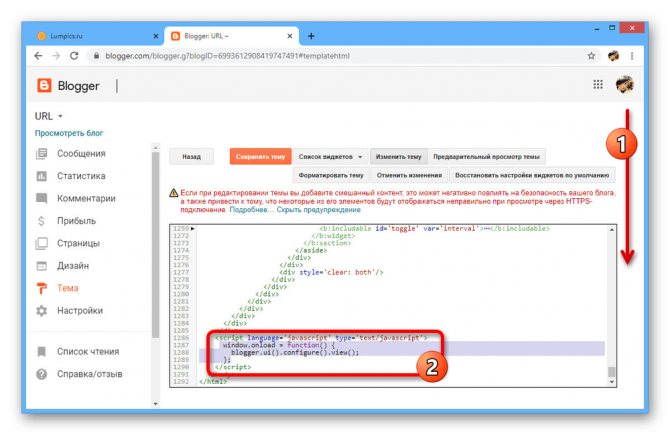Click the window.onload = function() line
The height and width of the screenshot is (435, 670).
pos(279,345)
